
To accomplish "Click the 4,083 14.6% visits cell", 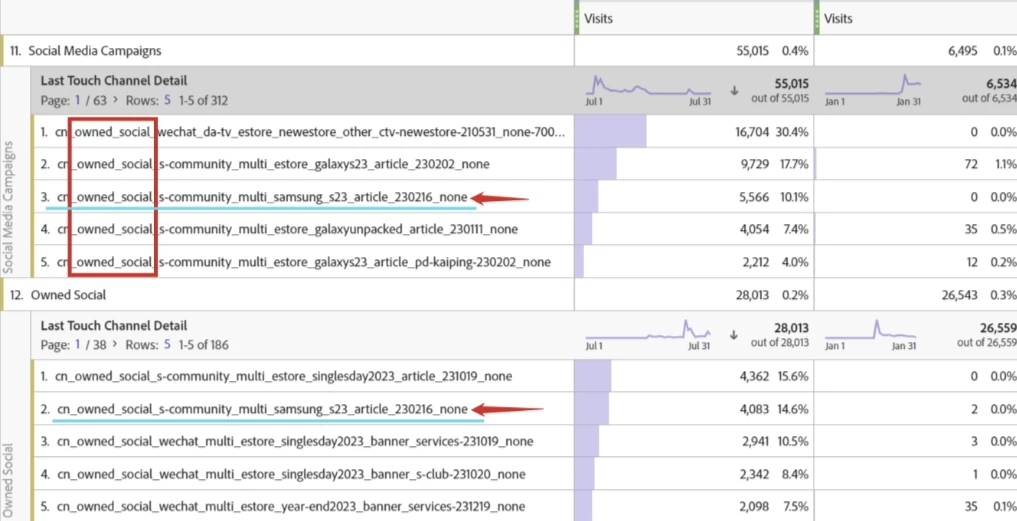I will (694, 409).
